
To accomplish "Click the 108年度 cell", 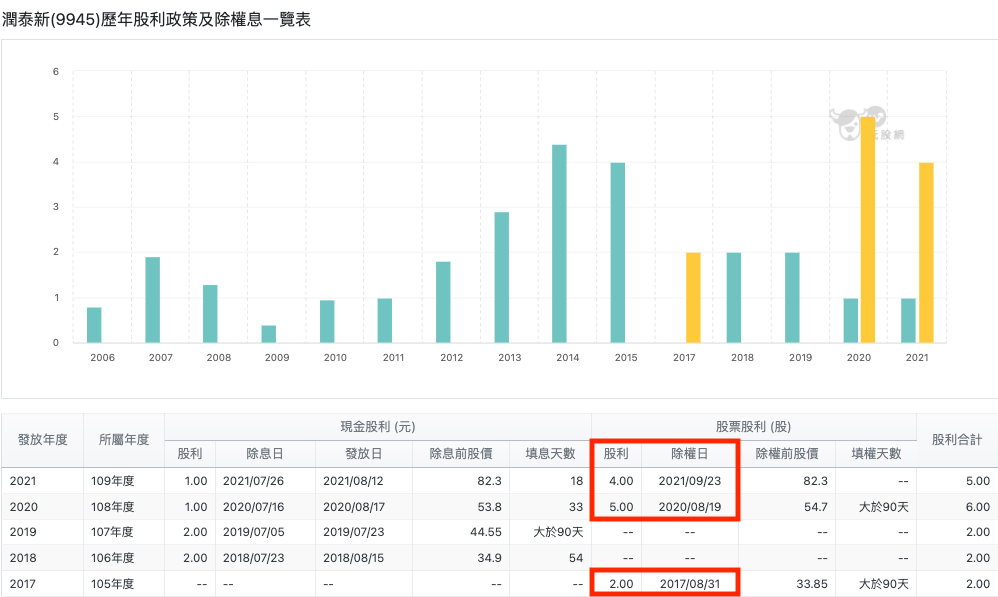I will coord(123,507).
